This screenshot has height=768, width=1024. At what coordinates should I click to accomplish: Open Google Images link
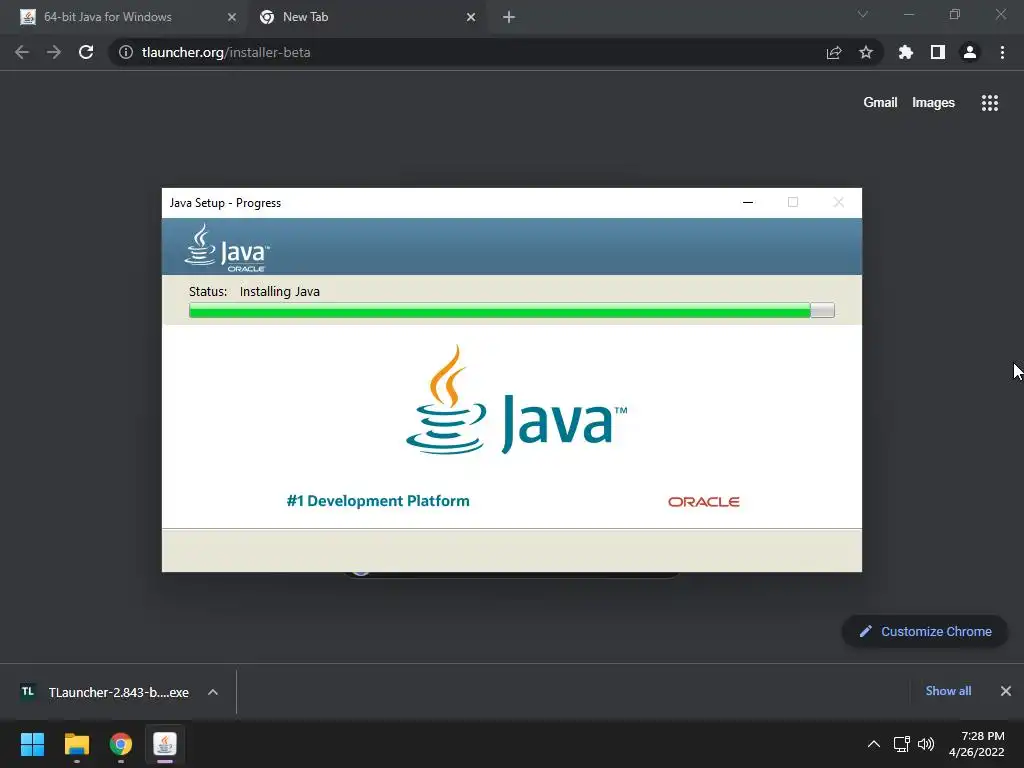click(x=933, y=103)
